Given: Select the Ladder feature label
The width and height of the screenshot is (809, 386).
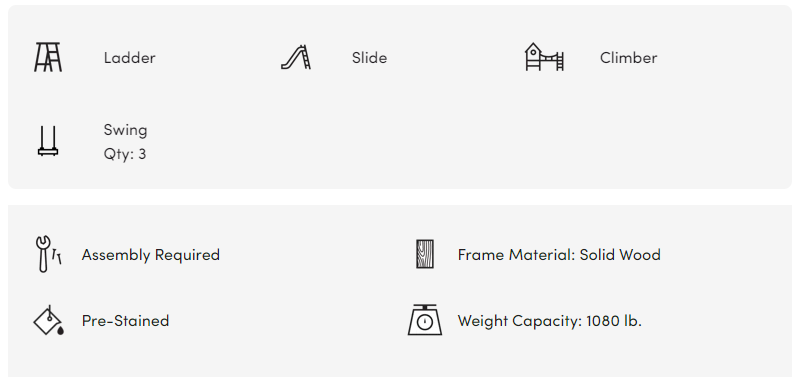Looking at the screenshot, I should click(x=130, y=58).
